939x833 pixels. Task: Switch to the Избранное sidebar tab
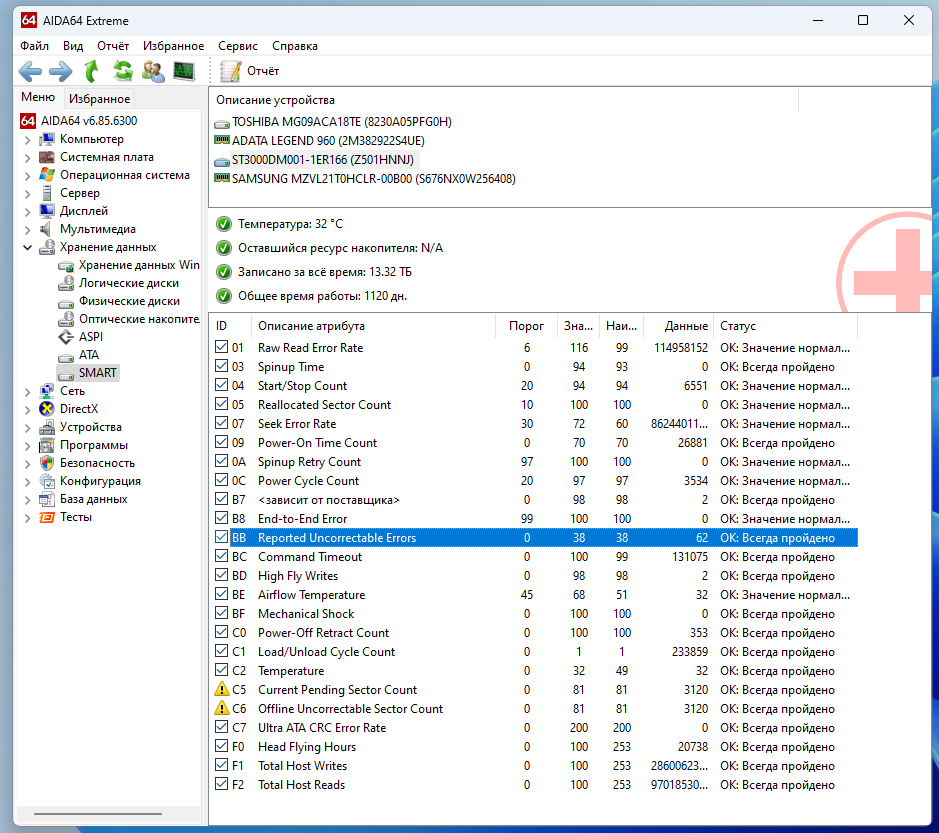pos(99,99)
